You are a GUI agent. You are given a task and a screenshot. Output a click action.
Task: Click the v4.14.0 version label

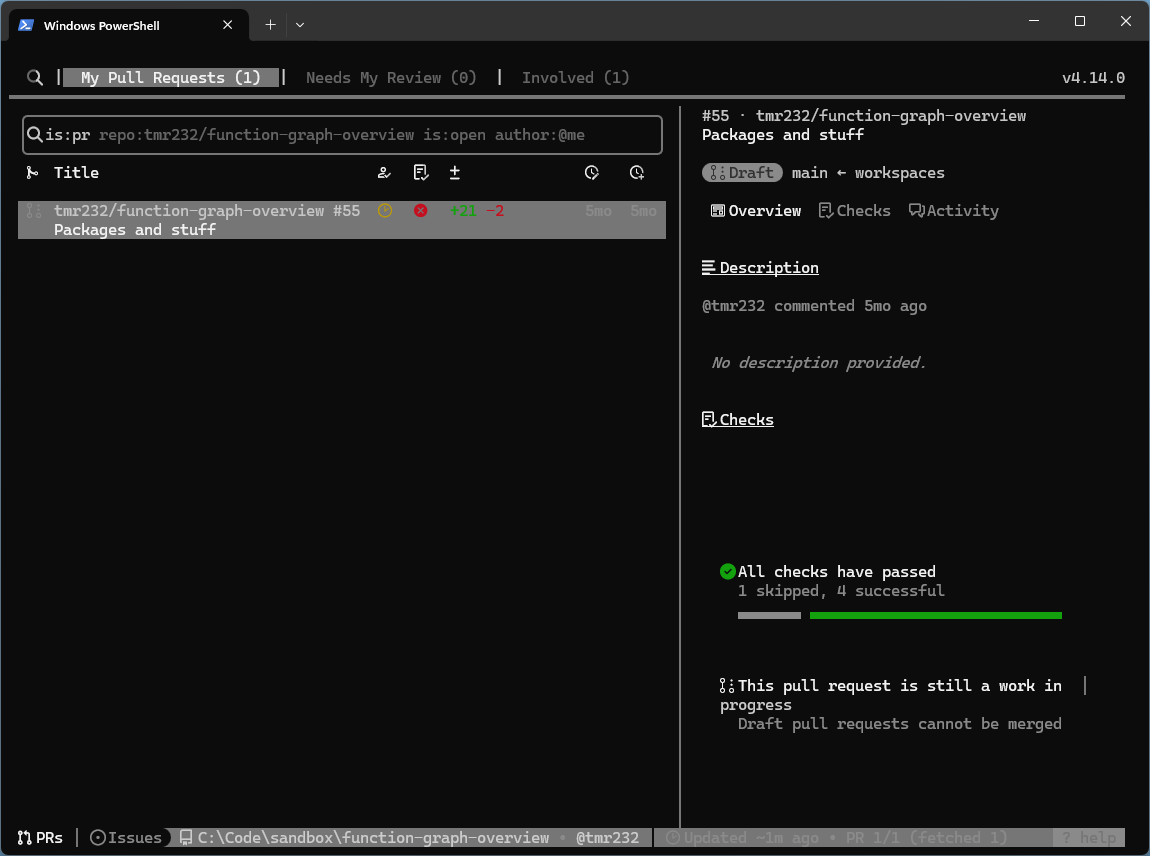(1093, 78)
